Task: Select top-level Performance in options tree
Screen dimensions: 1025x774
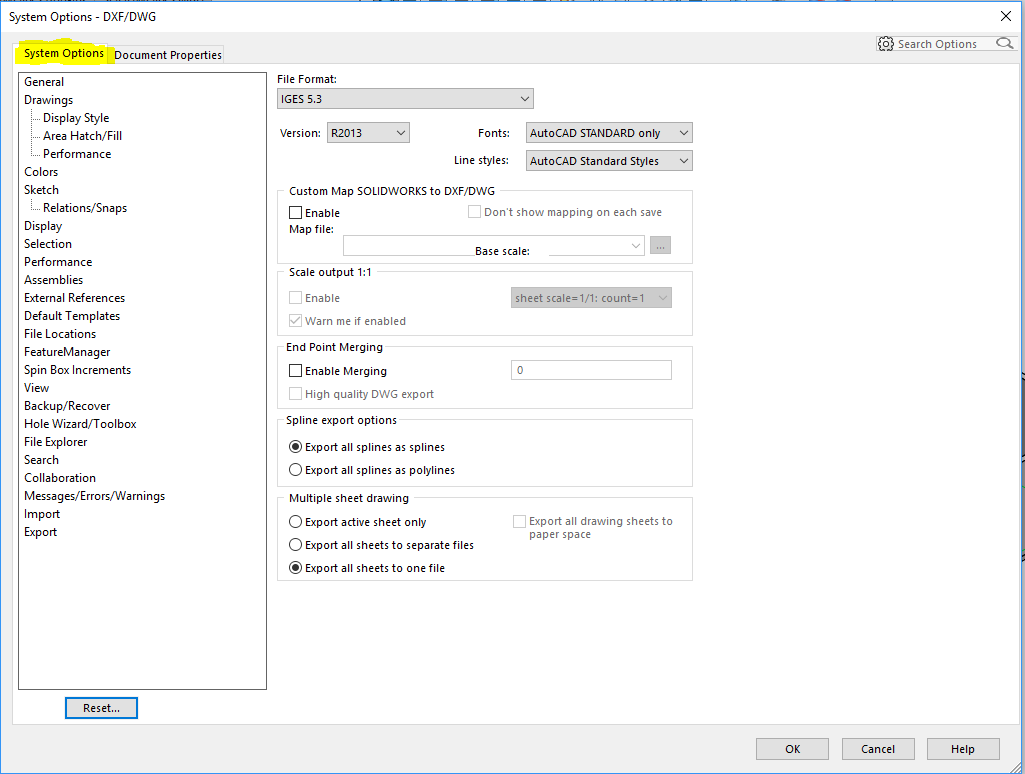Action: [x=58, y=261]
